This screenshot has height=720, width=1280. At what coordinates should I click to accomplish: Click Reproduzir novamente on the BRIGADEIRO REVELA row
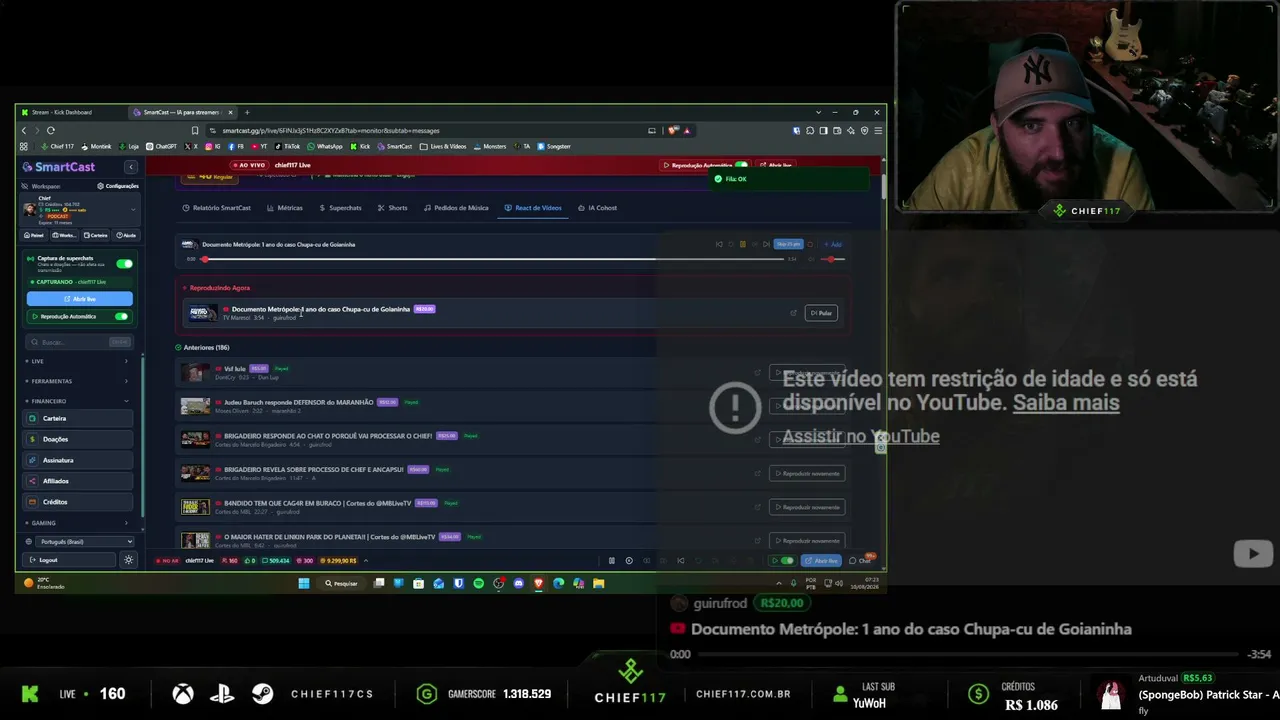pos(807,473)
